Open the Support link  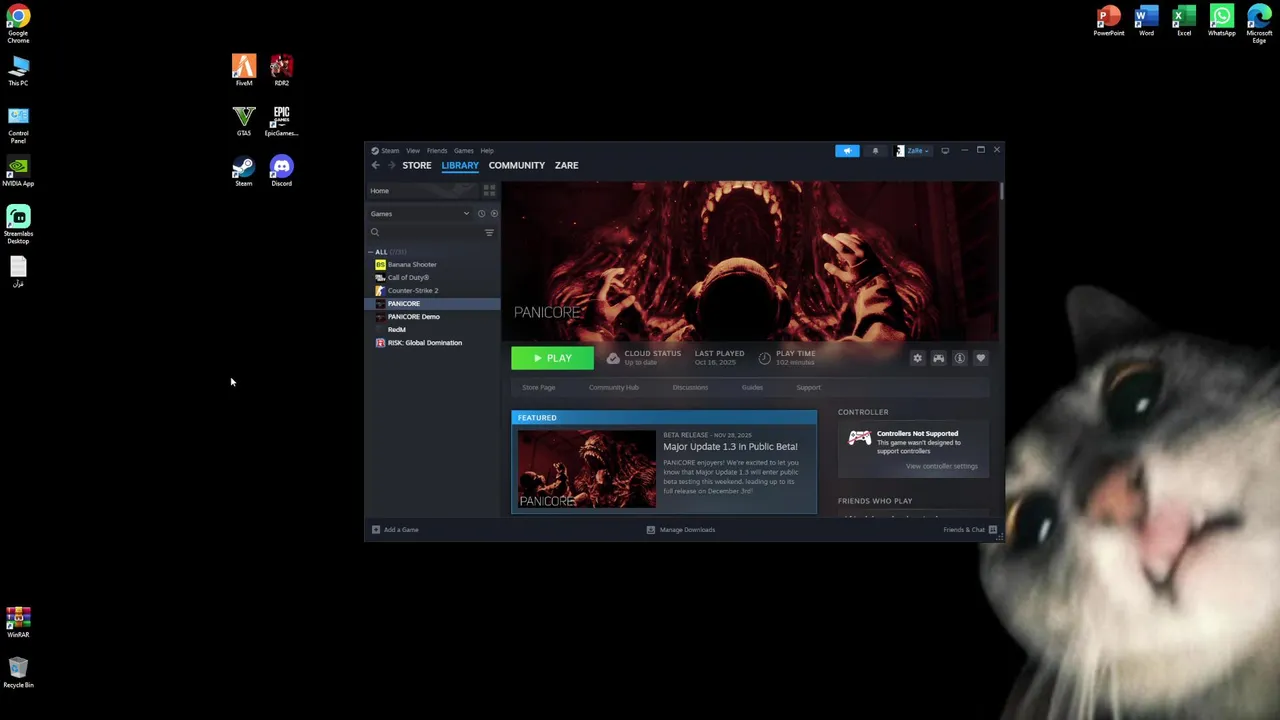point(808,388)
